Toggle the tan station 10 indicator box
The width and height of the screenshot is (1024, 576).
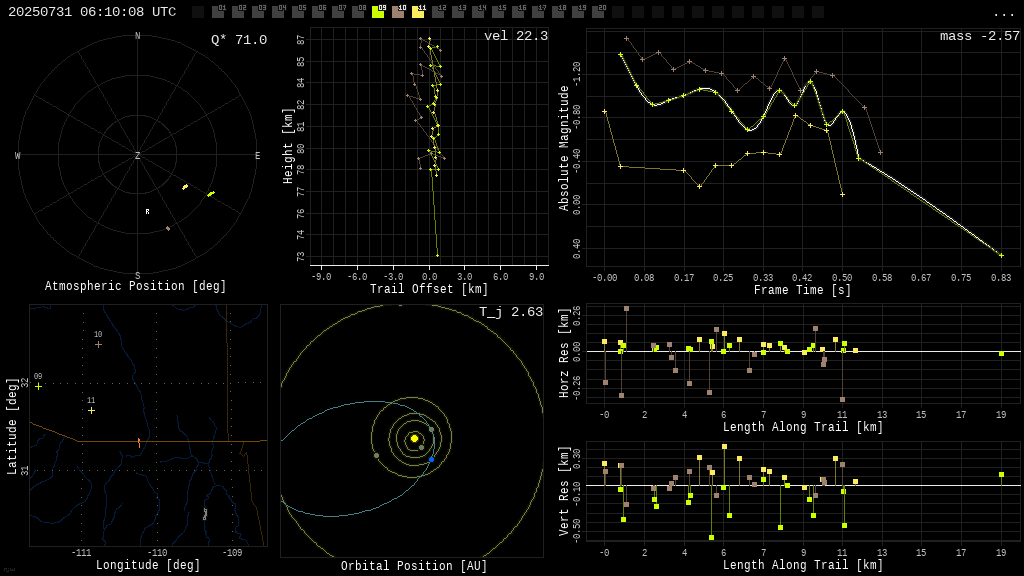pos(398,11)
